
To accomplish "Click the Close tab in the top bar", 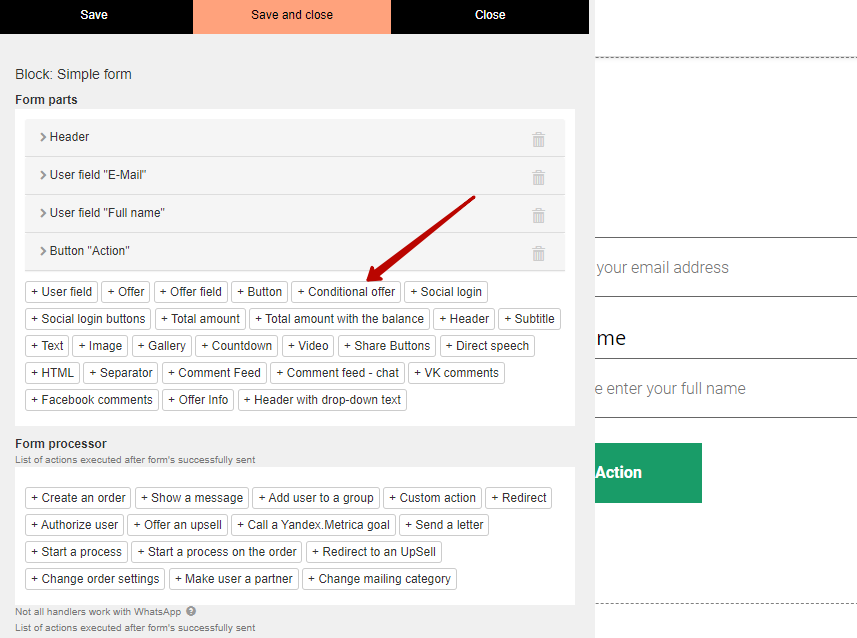I will pyautogui.click(x=490, y=15).
